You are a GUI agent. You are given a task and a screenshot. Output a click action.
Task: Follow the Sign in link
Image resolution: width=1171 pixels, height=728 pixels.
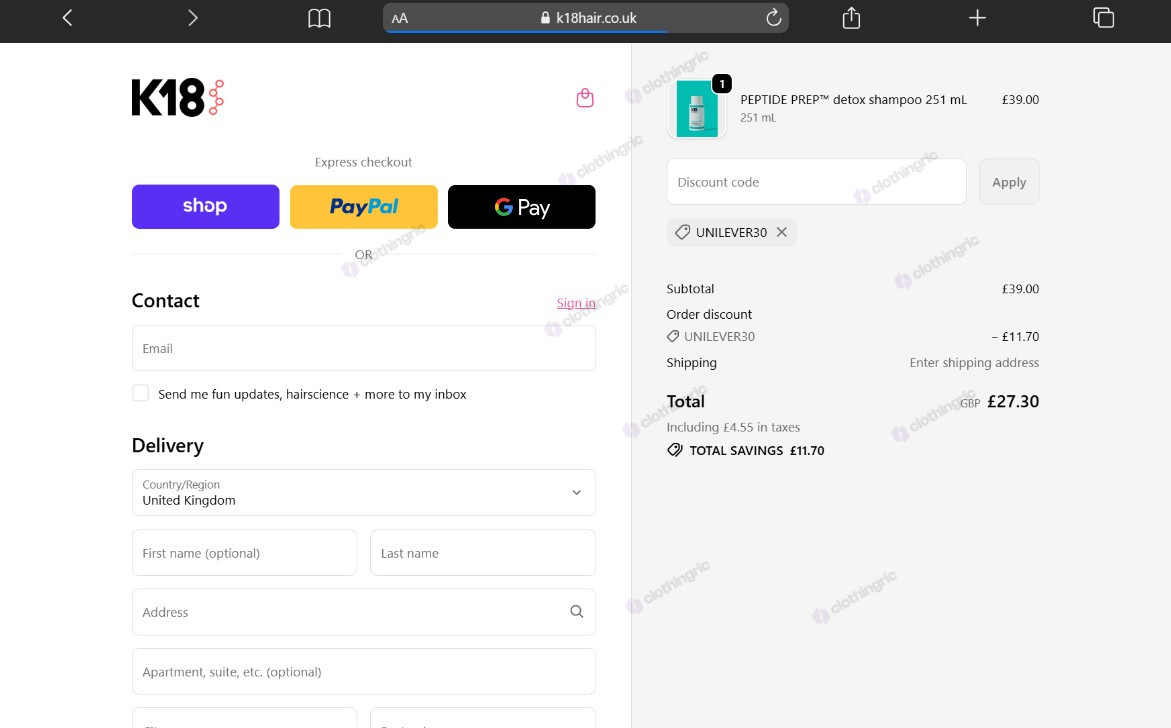[x=576, y=302]
